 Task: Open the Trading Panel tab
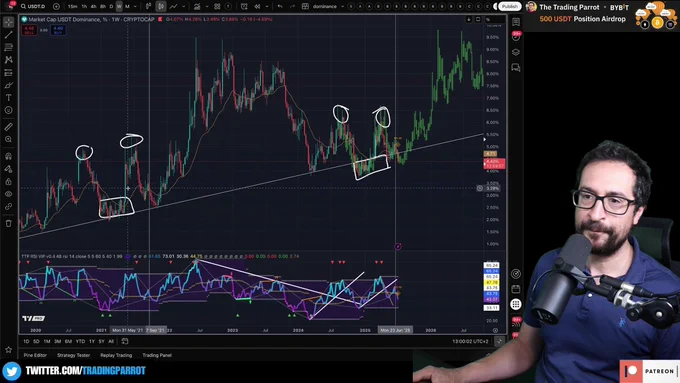coord(157,355)
